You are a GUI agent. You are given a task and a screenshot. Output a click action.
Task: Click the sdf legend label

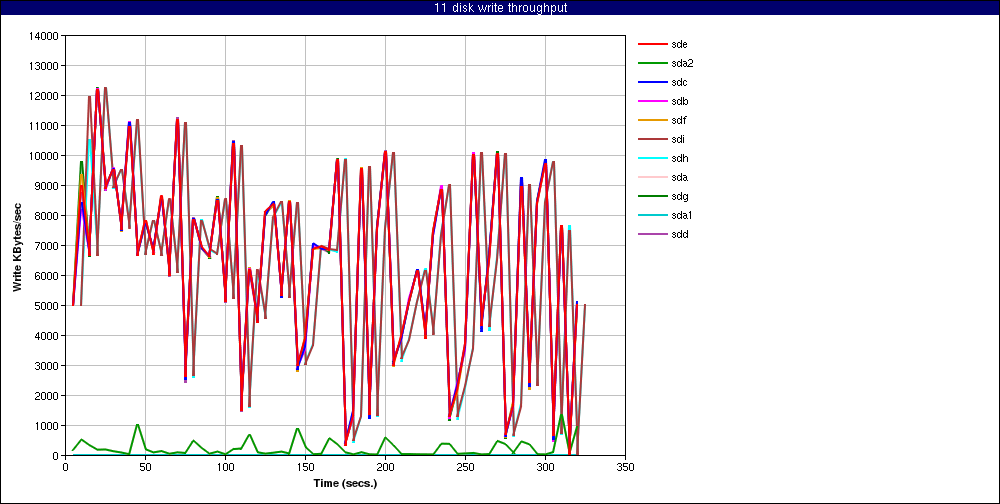pos(679,120)
